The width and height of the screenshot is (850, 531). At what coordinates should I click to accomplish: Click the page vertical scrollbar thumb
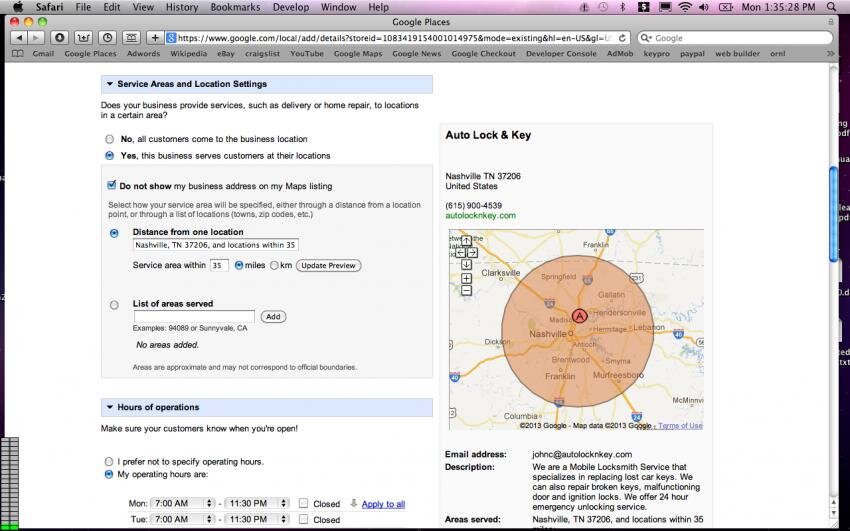pyautogui.click(x=833, y=214)
